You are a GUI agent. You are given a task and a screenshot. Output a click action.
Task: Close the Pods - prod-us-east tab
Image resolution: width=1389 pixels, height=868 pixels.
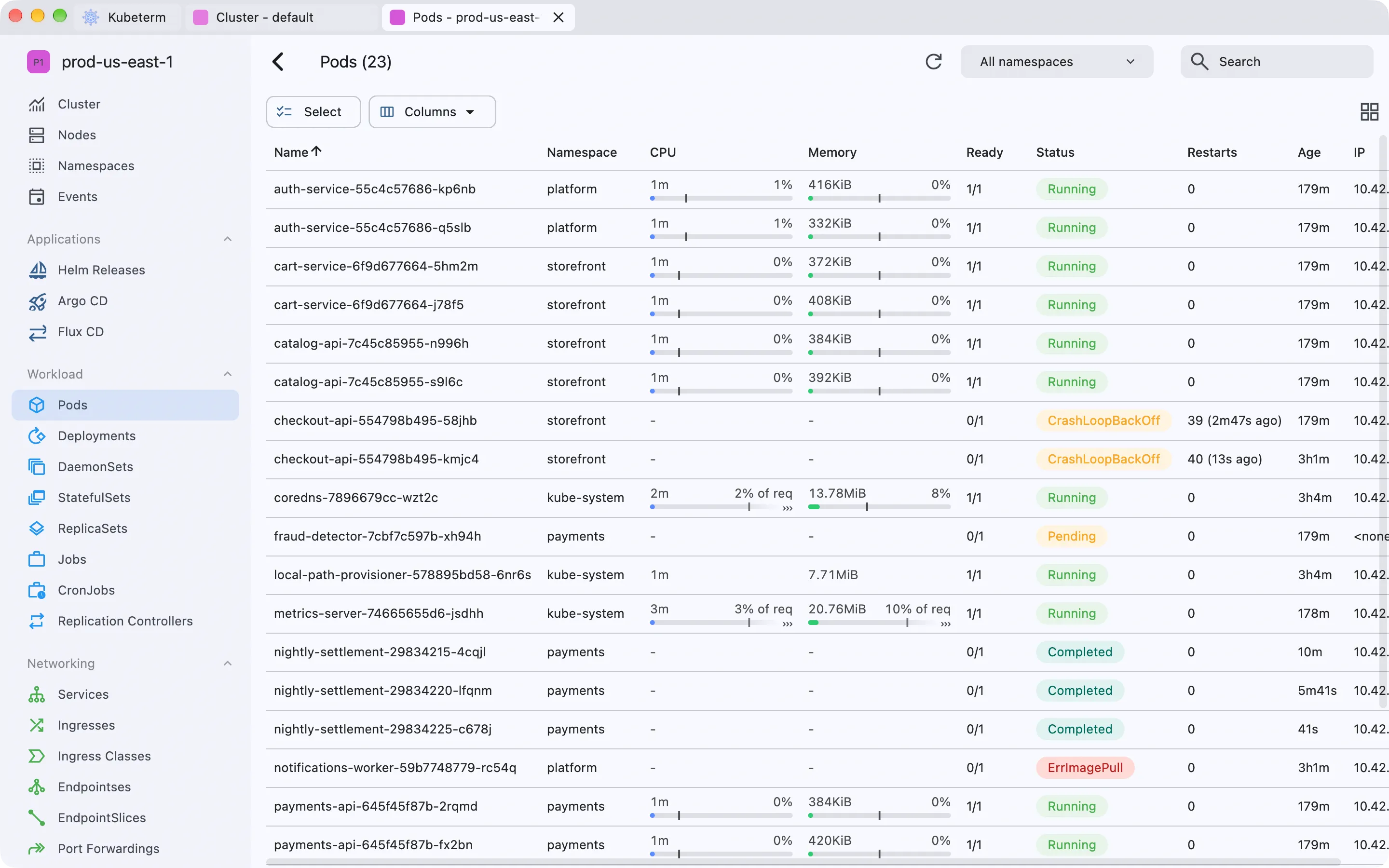pos(558,17)
